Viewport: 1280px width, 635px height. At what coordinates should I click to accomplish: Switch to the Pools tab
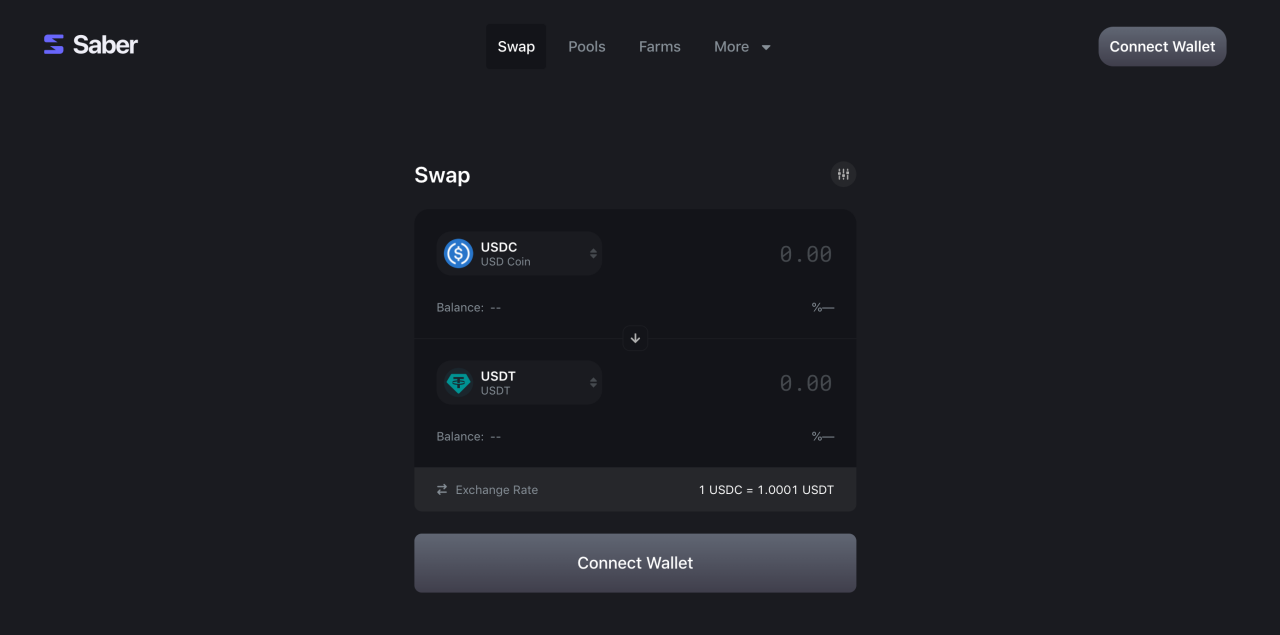pyautogui.click(x=587, y=47)
